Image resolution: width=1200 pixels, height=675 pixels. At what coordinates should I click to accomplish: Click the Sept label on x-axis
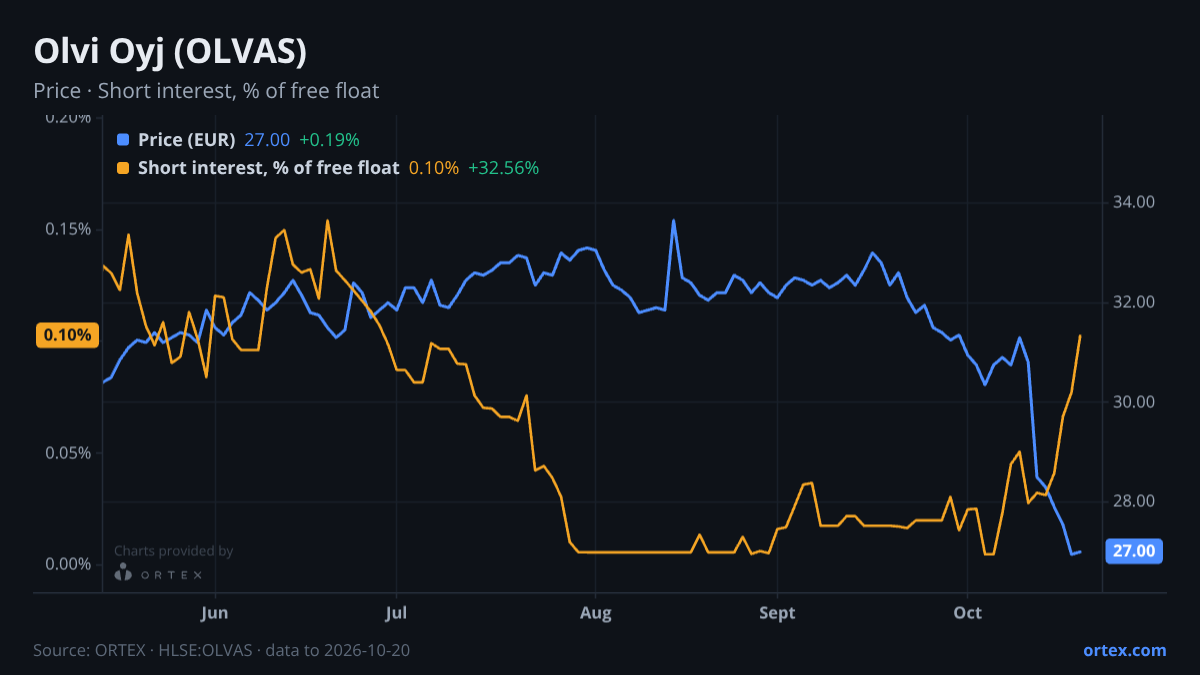coord(777,612)
